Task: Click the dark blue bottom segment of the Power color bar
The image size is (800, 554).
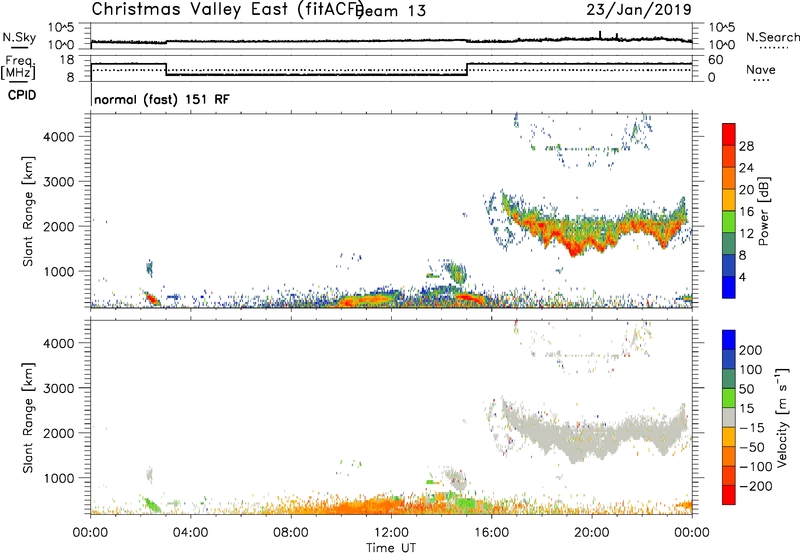Action: [729, 287]
